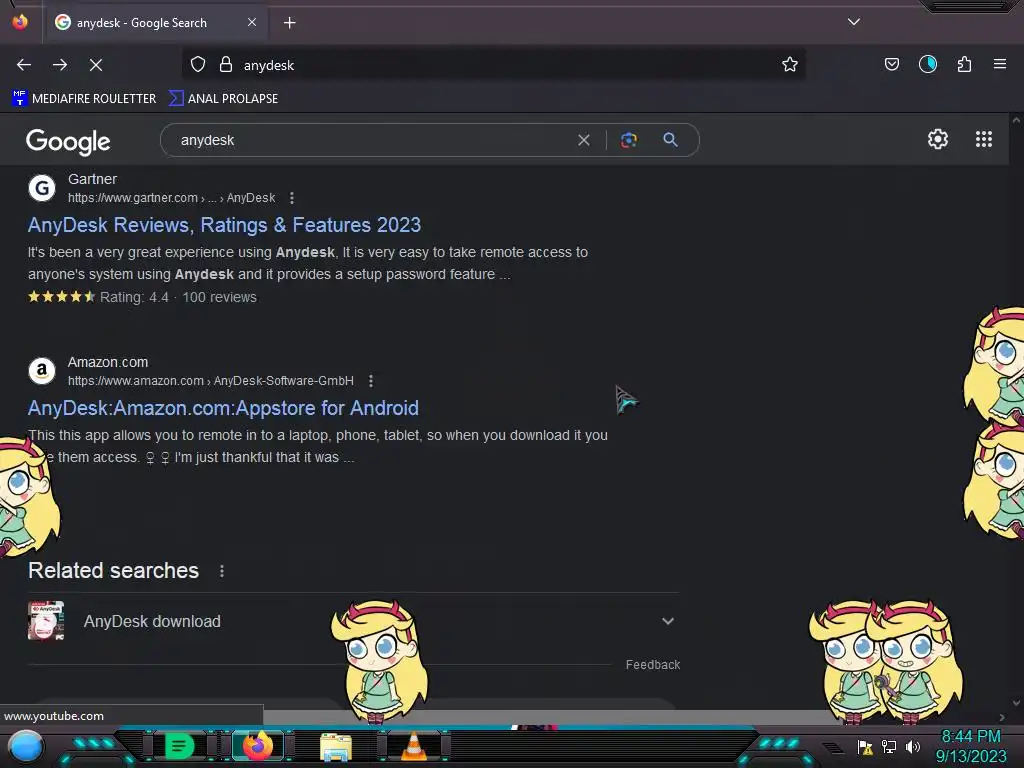Close the anydesk Google Search tab
1024x768 pixels.
tap(252, 22)
